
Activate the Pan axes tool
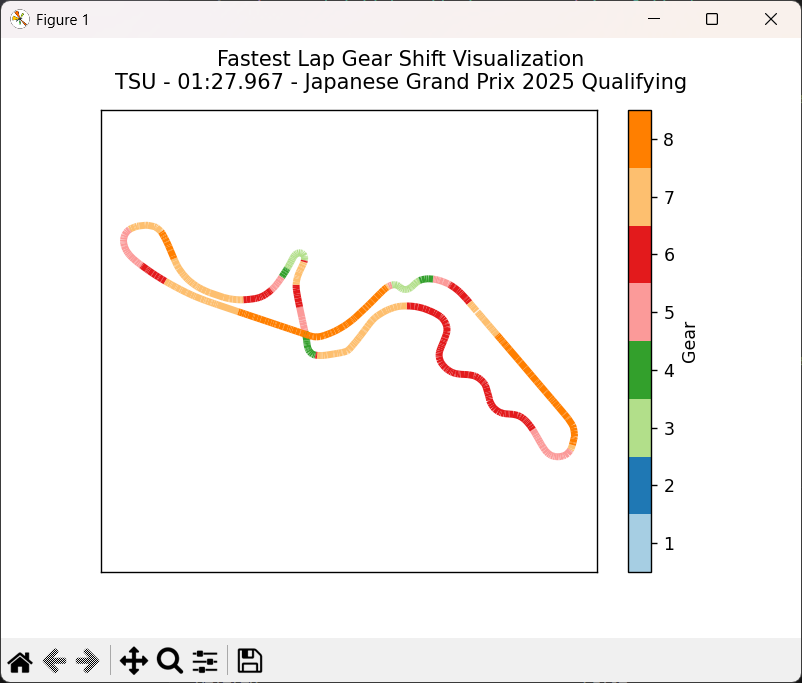click(x=133, y=661)
